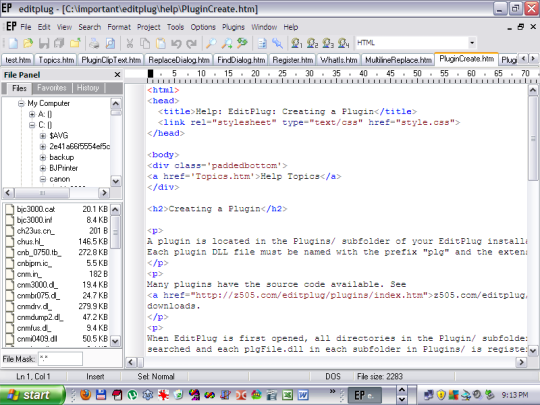The width and height of the screenshot is (540, 405).
Task: Open the Plugins menu
Action: (x=233, y=27)
